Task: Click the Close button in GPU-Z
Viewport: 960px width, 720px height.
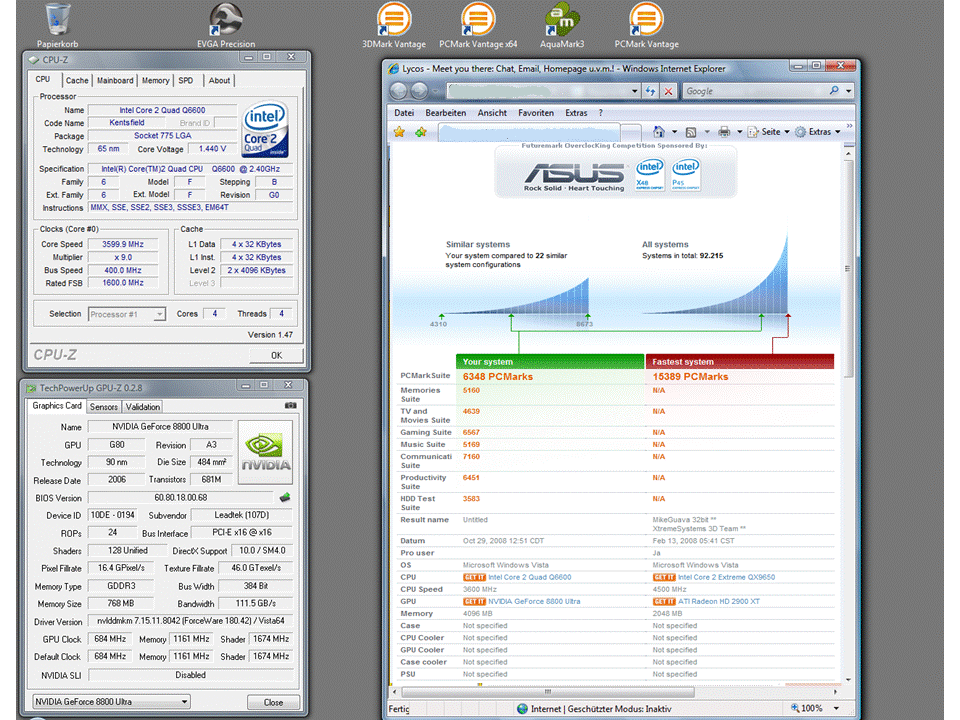Action: point(273,702)
